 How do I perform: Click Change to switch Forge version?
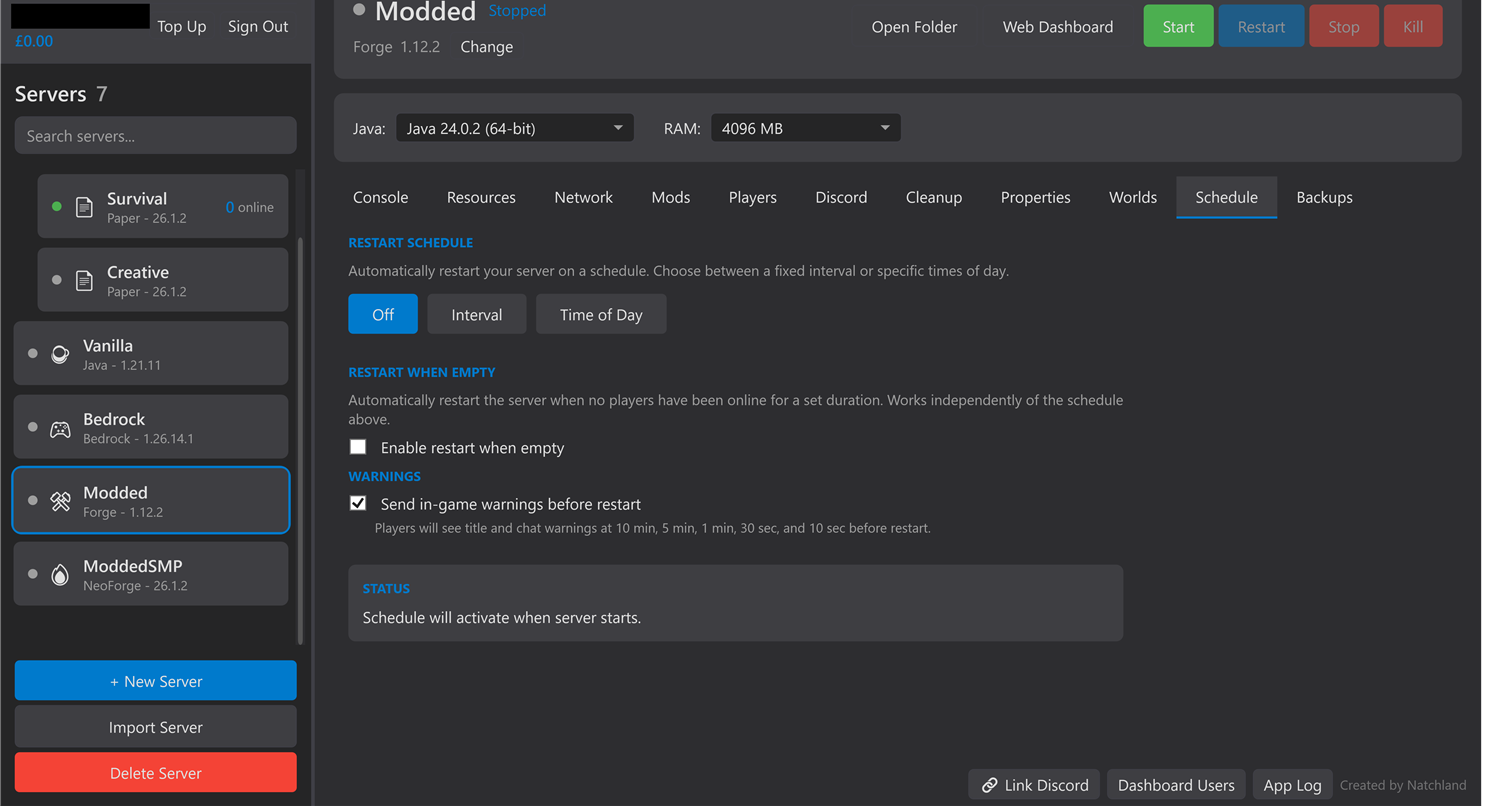tap(486, 46)
